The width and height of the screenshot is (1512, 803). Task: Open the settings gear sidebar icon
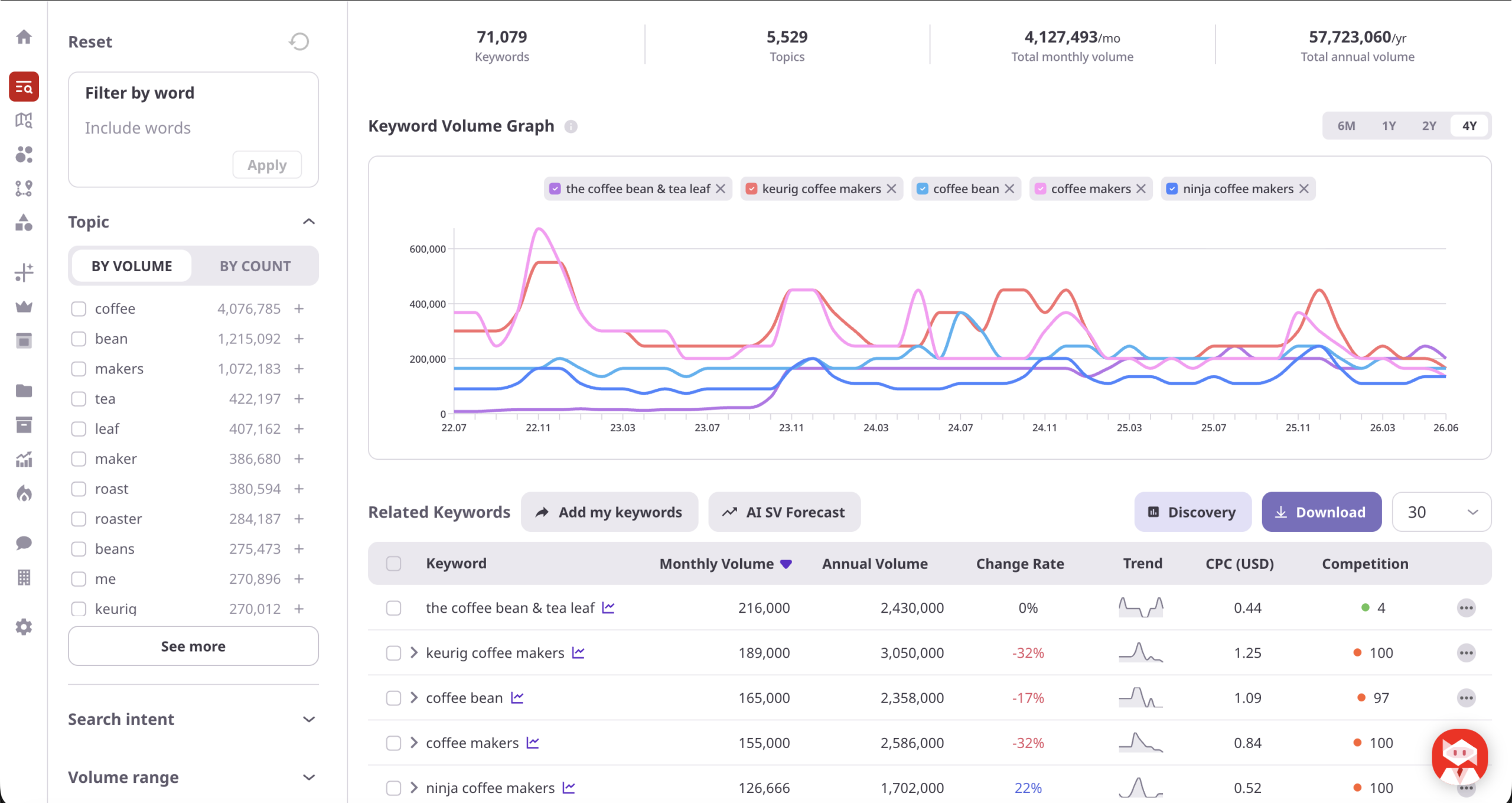pos(24,627)
